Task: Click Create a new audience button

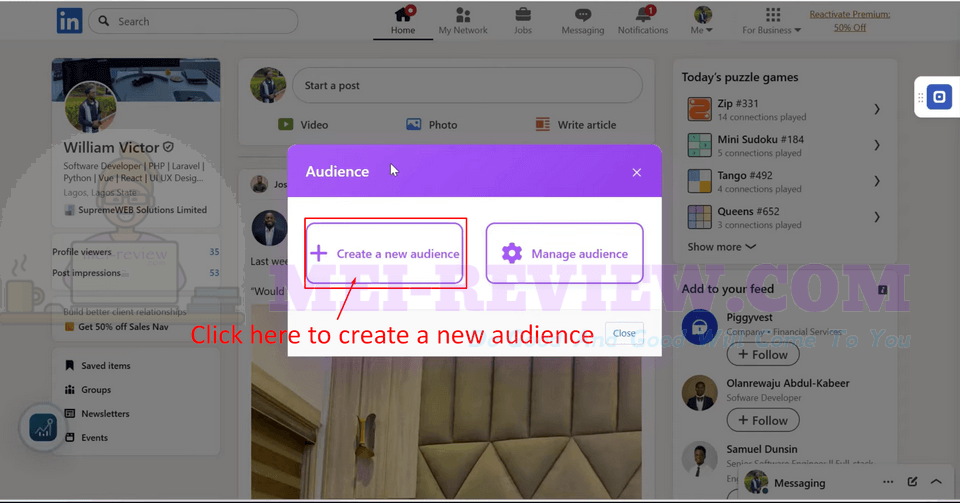Action: [384, 253]
